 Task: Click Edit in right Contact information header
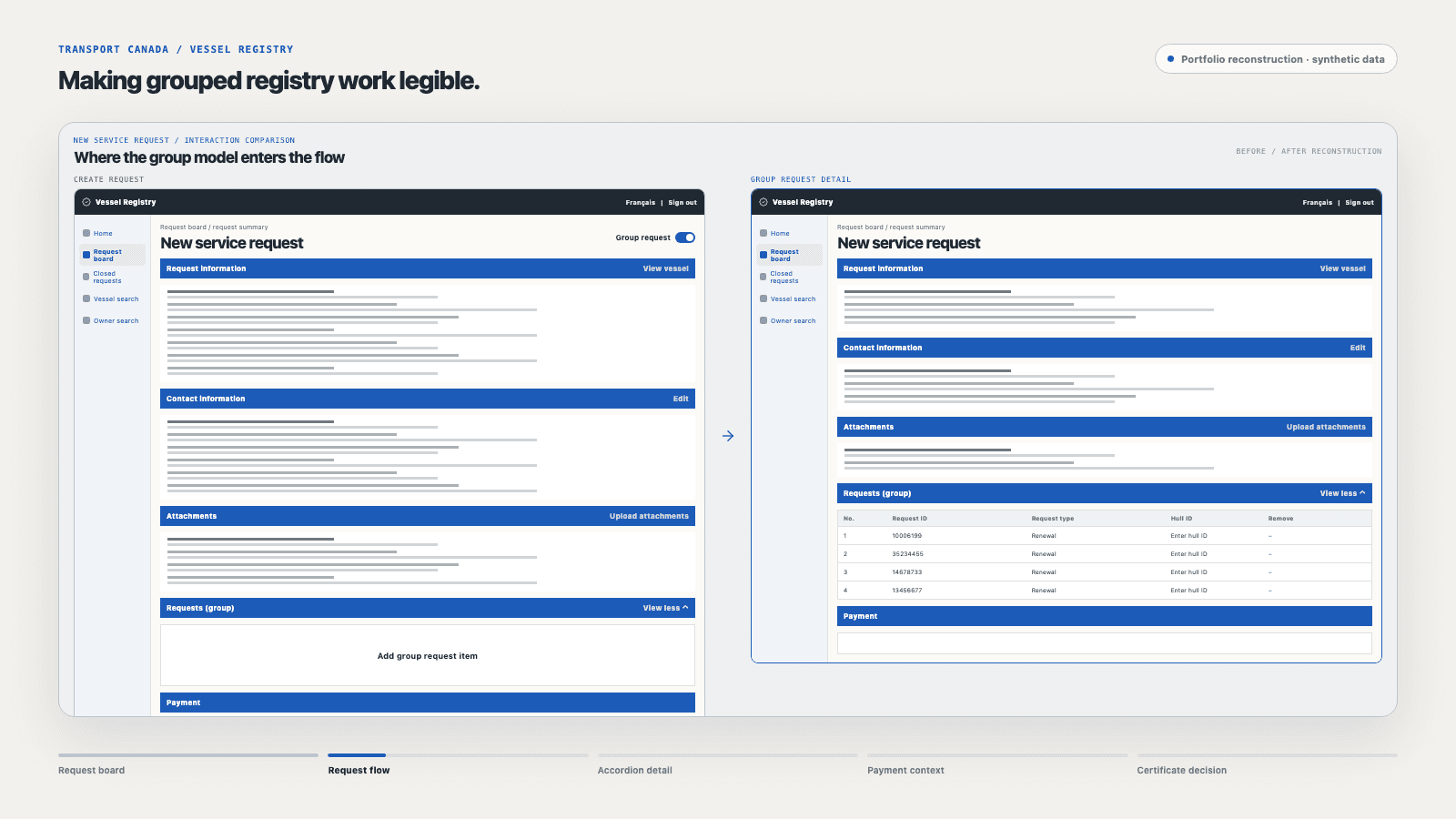click(1358, 348)
